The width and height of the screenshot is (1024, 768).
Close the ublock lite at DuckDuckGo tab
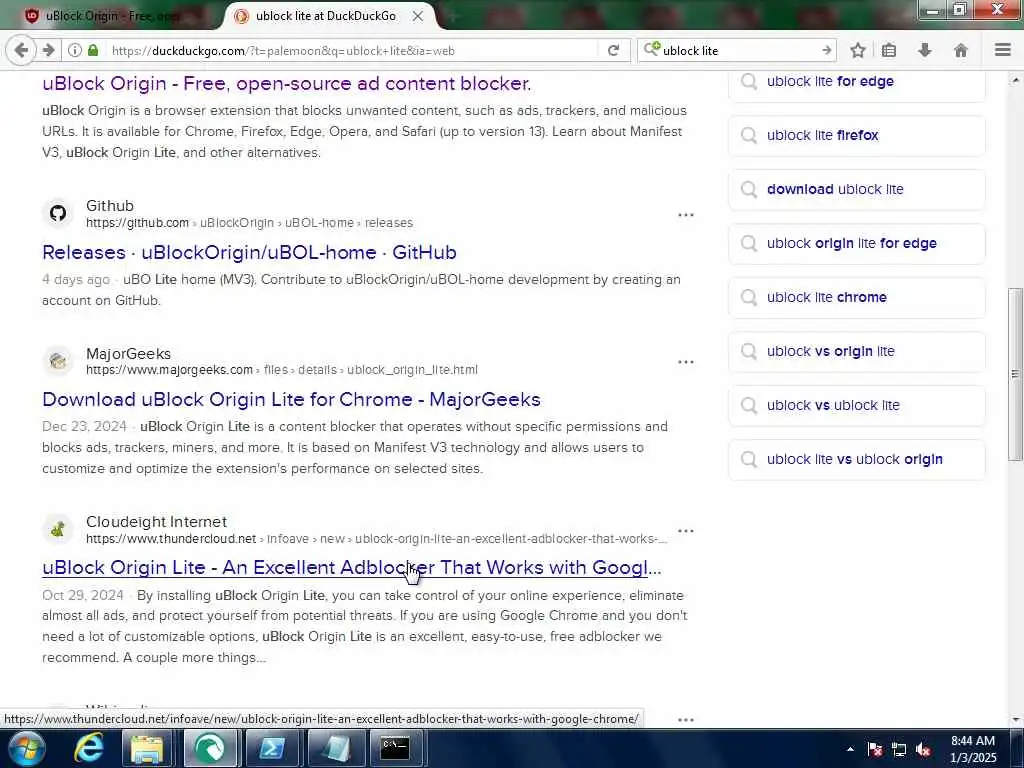pyautogui.click(x=418, y=16)
